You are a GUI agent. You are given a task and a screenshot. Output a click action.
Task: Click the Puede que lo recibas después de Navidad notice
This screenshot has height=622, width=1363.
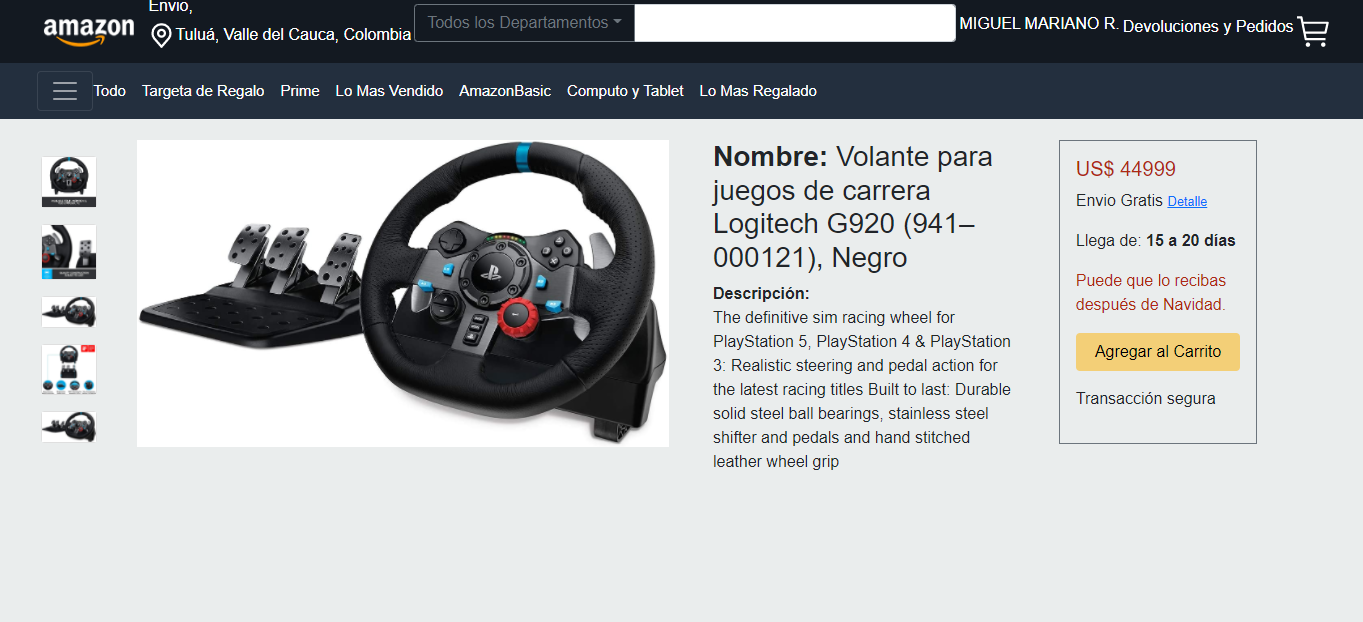(x=1151, y=293)
